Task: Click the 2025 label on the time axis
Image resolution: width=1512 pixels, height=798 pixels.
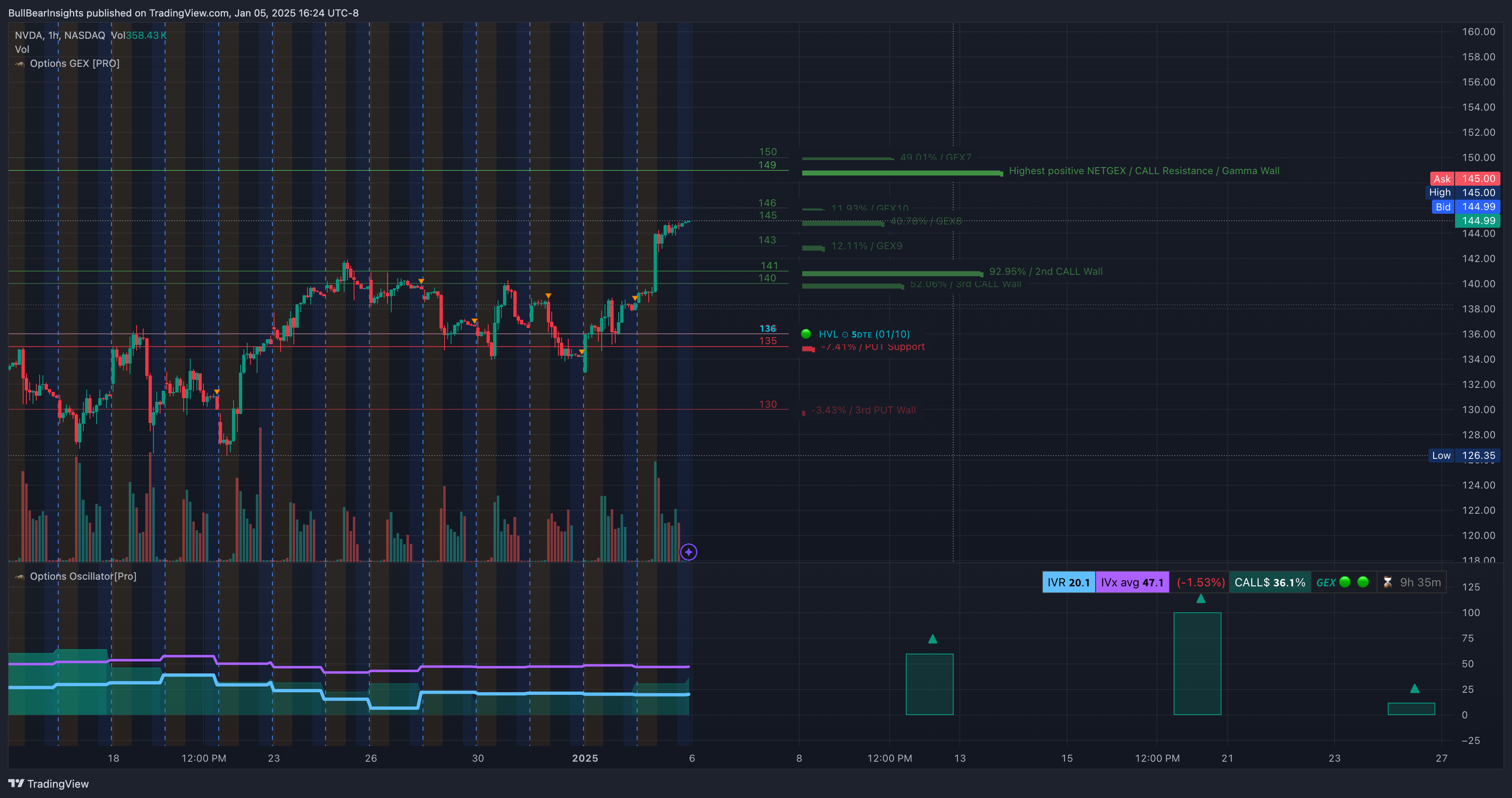Action: (585, 758)
